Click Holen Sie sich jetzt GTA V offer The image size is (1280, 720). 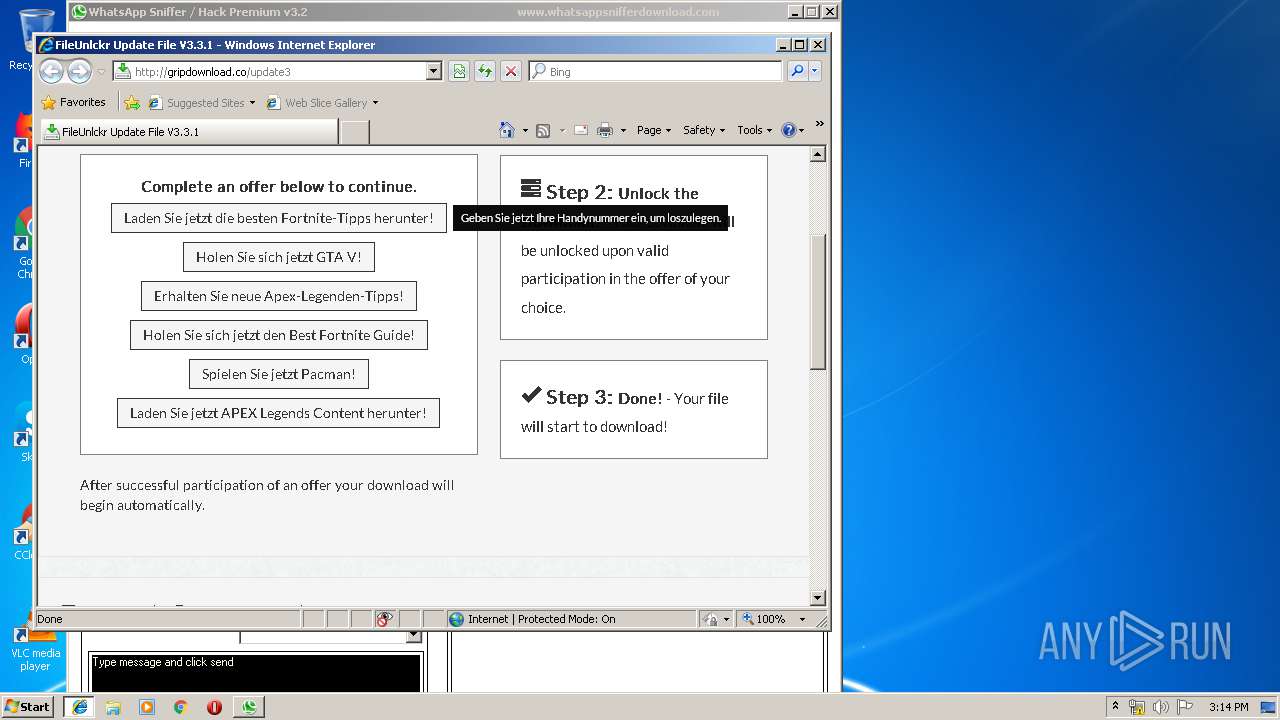(x=279, y=257)
